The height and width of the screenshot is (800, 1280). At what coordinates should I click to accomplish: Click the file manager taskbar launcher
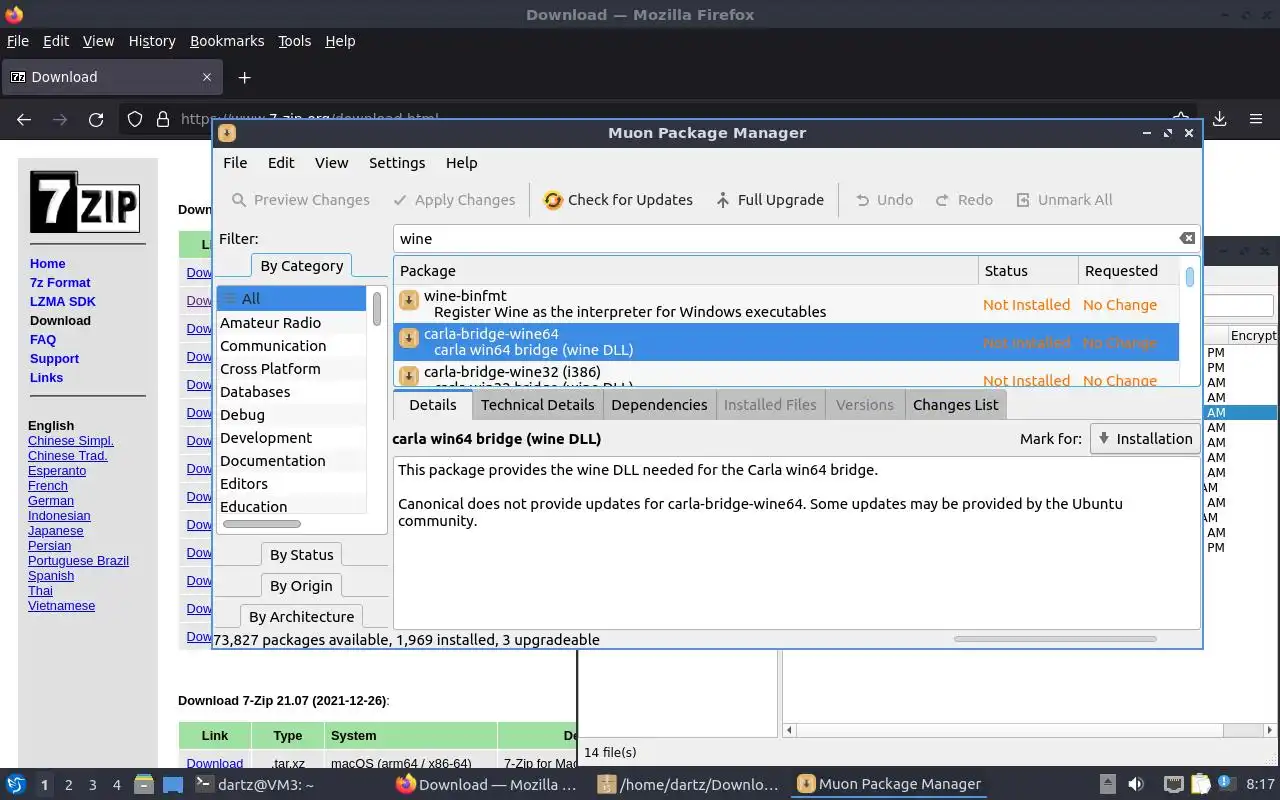pos(143,784)
